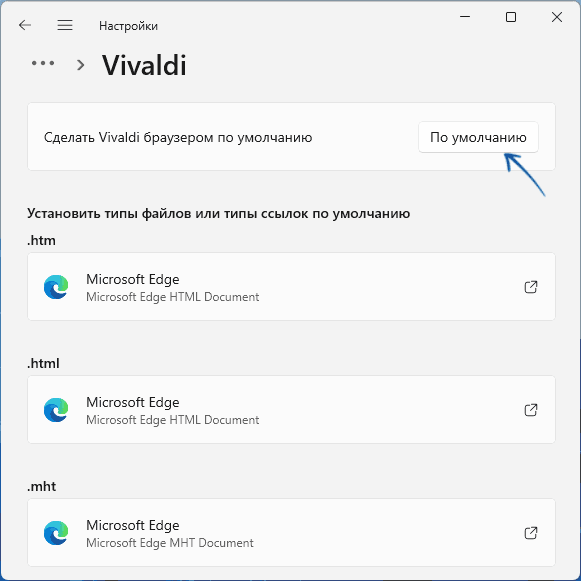The width and height of the screenshot is (581, 581).
Task: Click the Настройки window title
Action: (x=128, y=26)
